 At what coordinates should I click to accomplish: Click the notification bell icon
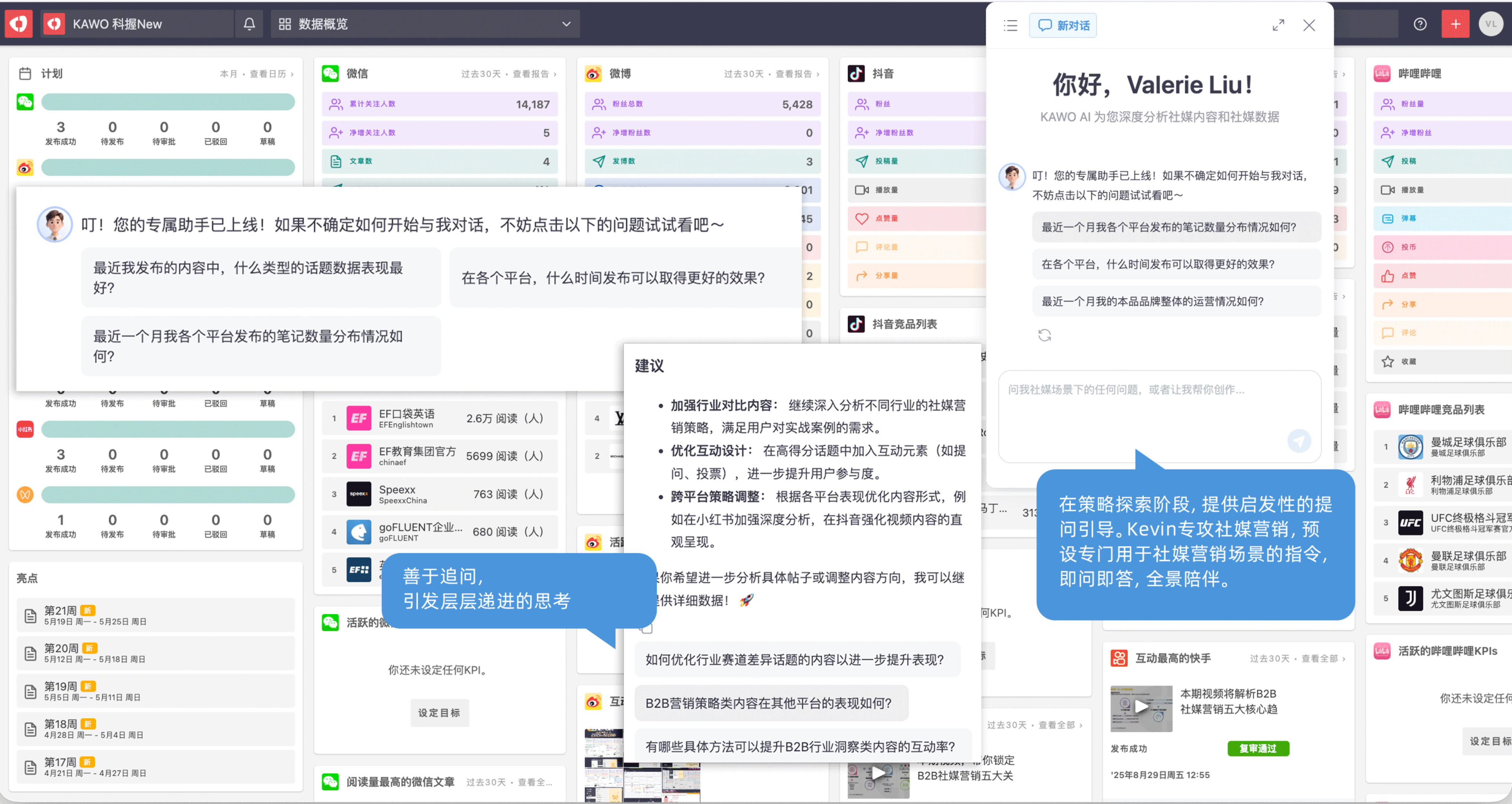249,24
